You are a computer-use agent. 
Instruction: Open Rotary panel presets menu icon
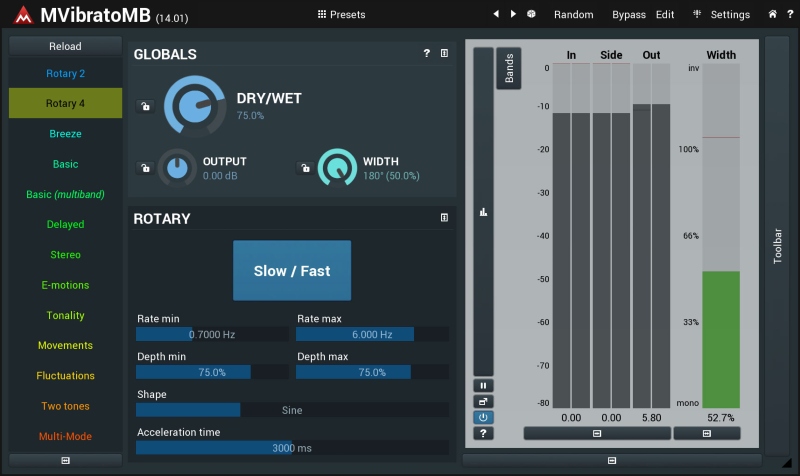444,218
